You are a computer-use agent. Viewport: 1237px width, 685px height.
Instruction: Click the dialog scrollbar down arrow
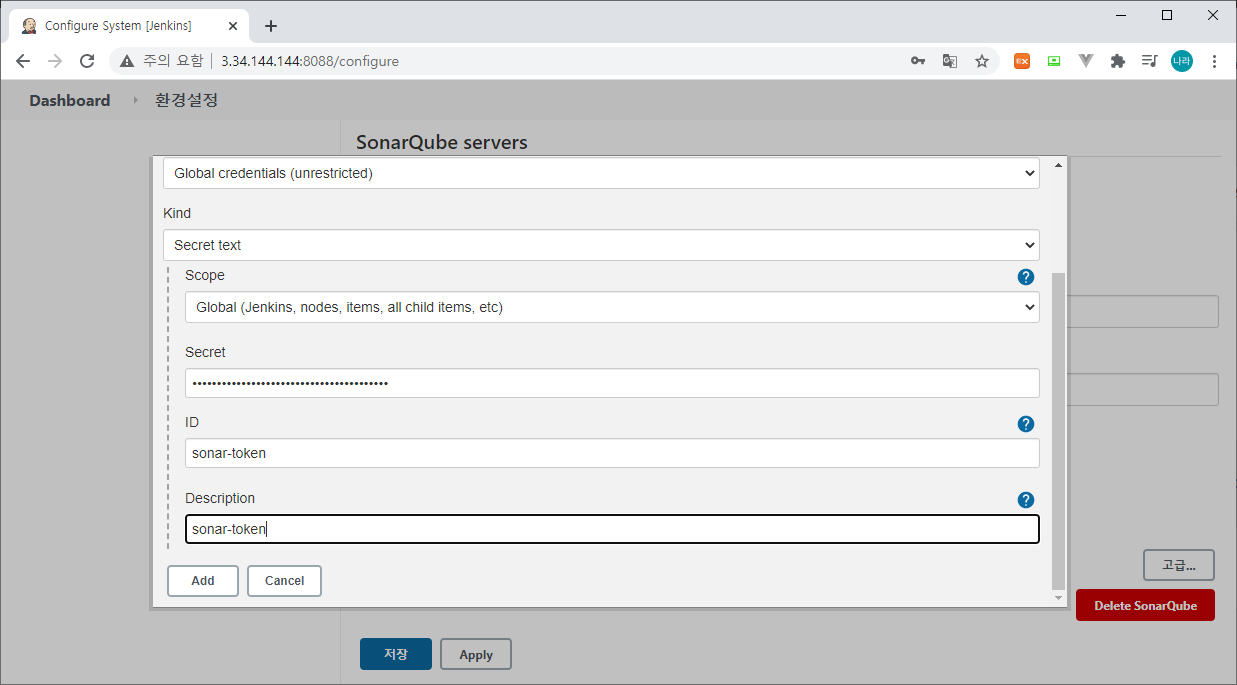[1059, 598]
